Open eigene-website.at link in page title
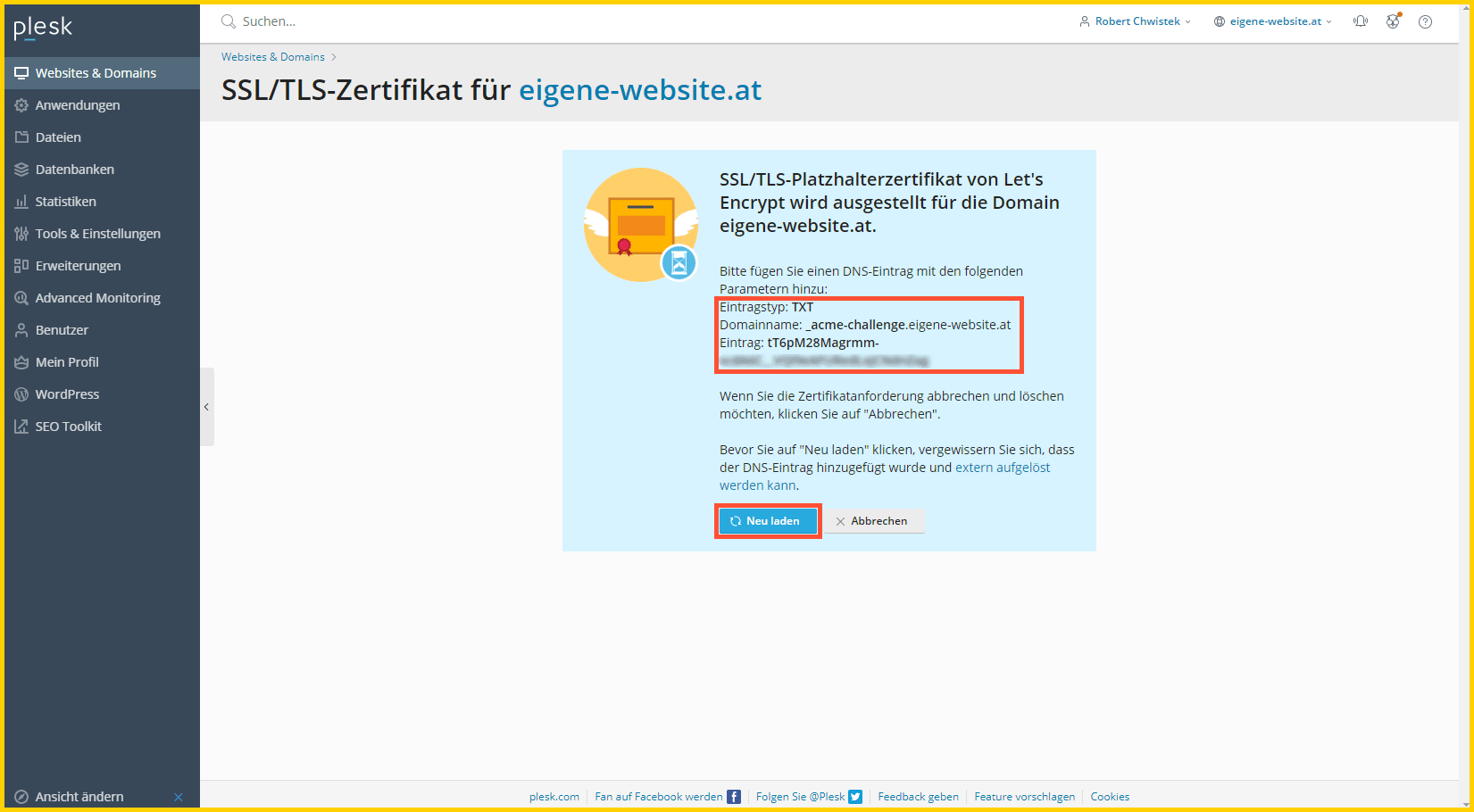The image size is (1474, 812). (640, 90)
